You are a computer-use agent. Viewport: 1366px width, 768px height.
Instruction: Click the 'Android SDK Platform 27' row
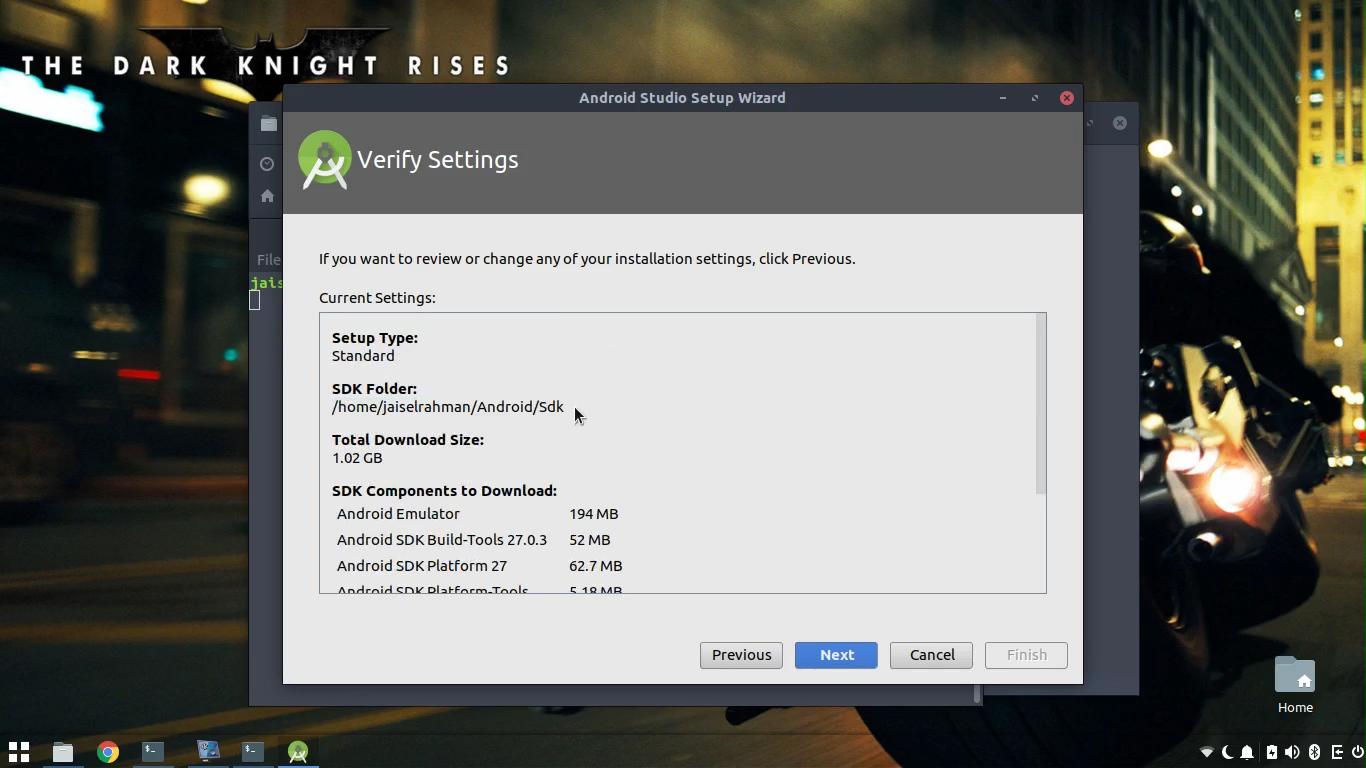(x=422, y=566)
